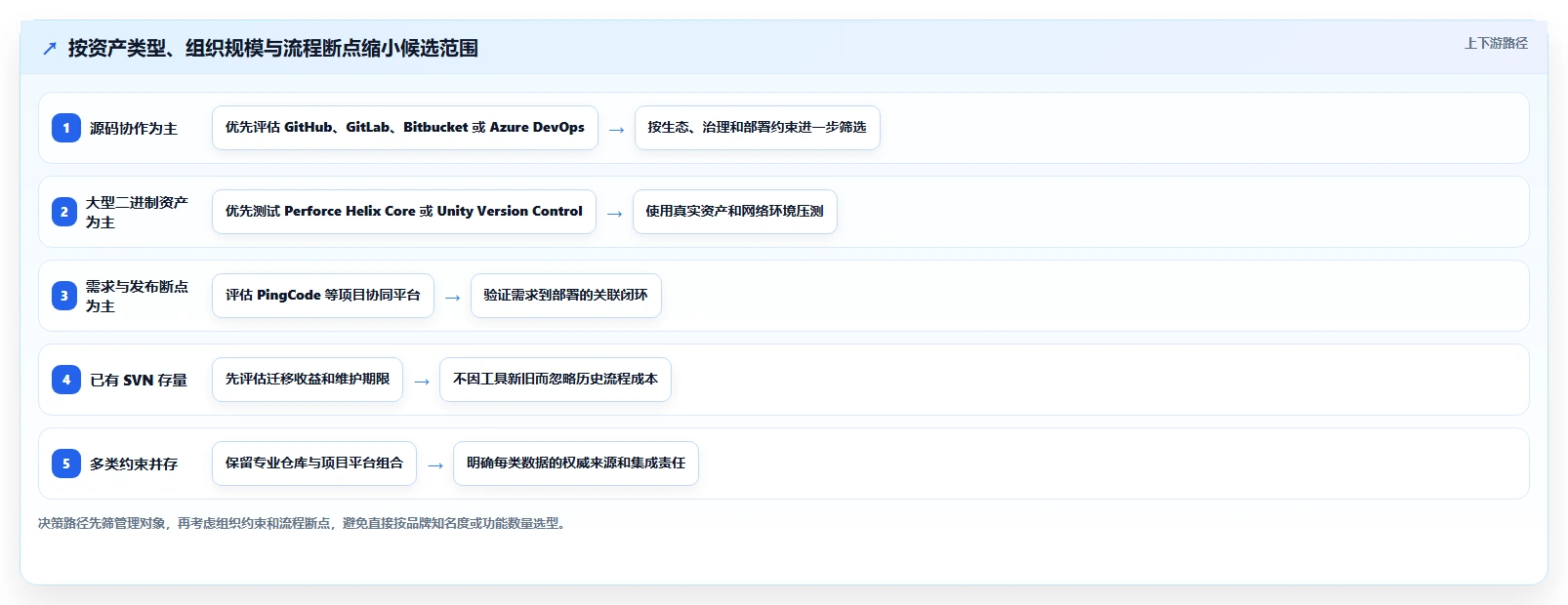Viewport: 1568px width, 605px height.
Task: Click the 明确每类数据的权威来源和集成责任 box
Action: pyautogui.click(x=576, y=464)
